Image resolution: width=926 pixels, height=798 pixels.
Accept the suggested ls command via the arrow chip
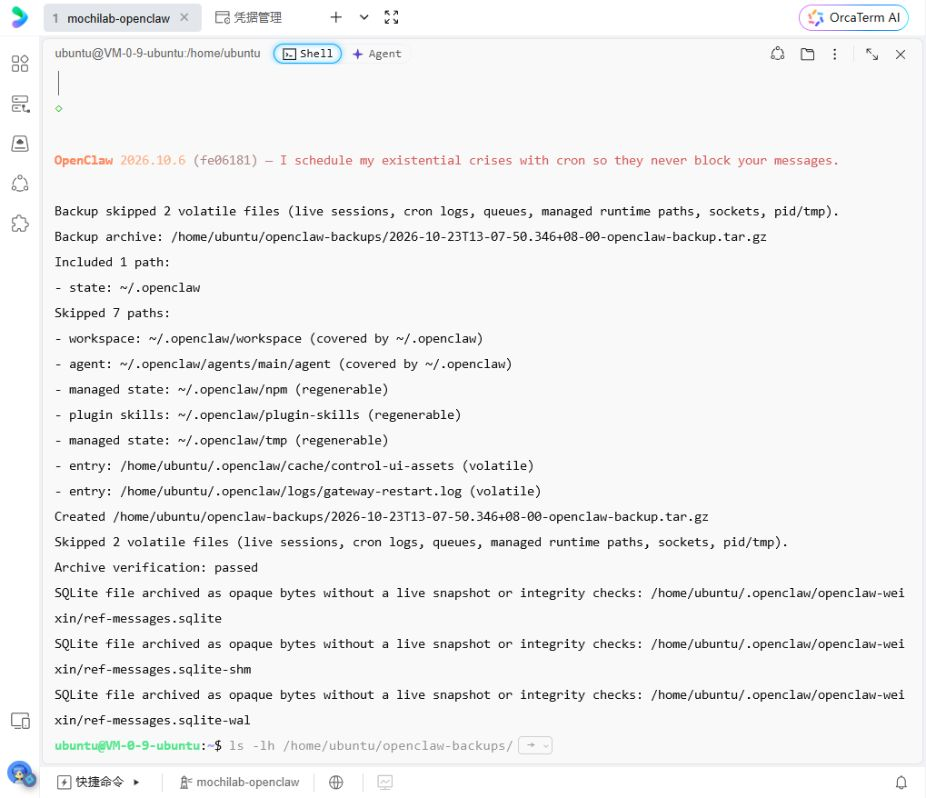535,745
